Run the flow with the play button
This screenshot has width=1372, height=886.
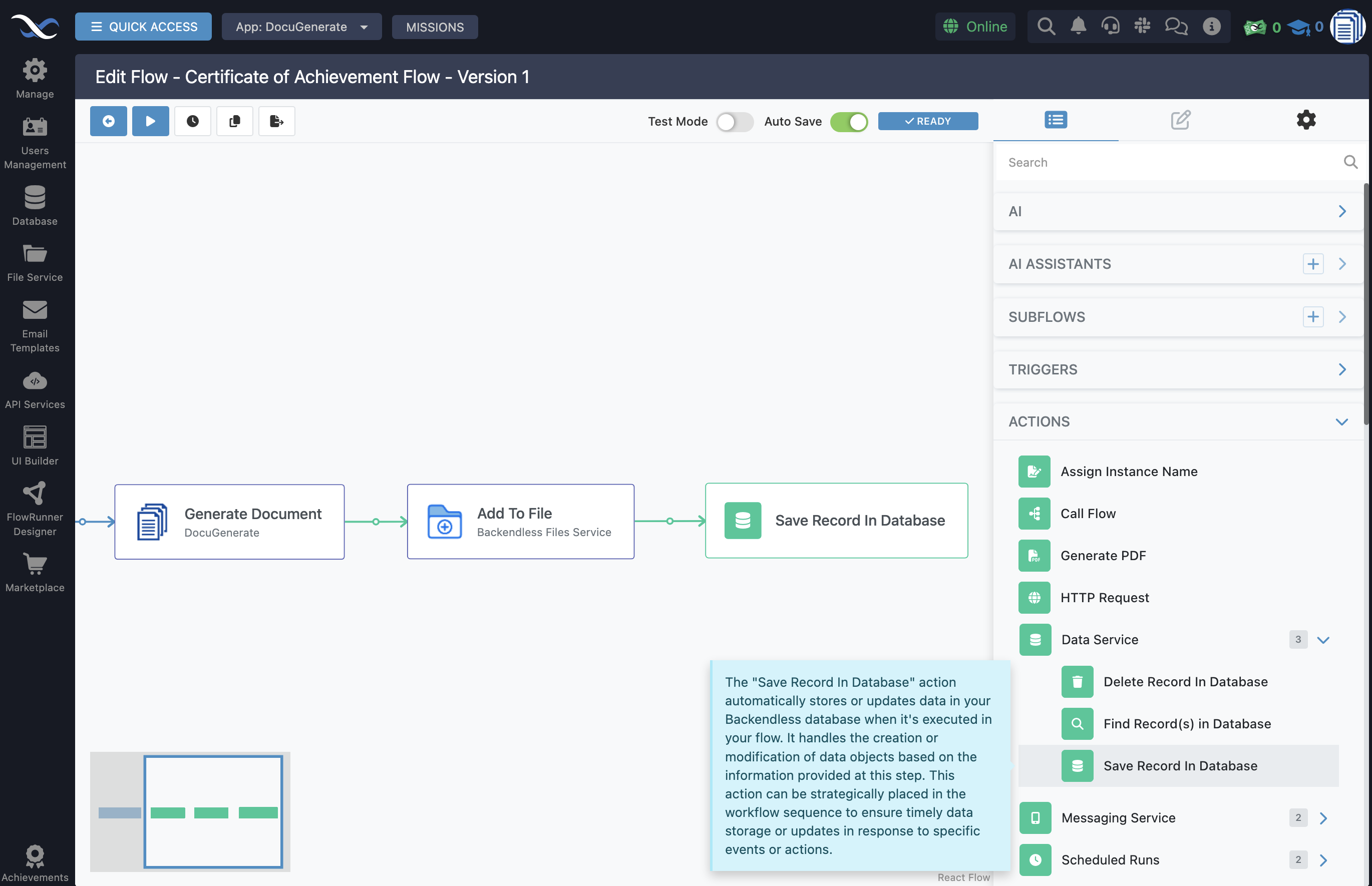[150, 121]
